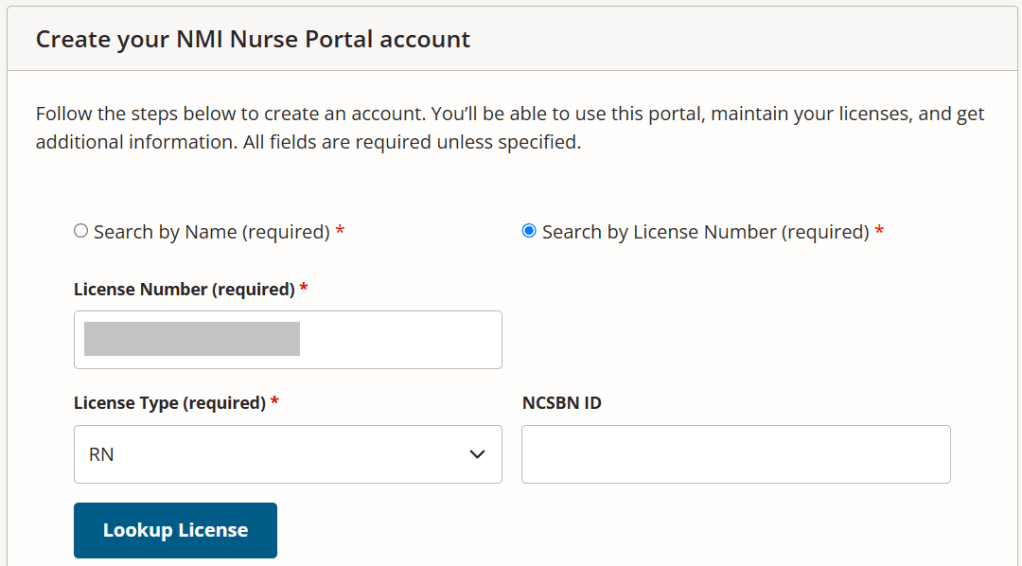
Task: Click the 'Search by Name (required)' label text
Action: click(211, 232)
